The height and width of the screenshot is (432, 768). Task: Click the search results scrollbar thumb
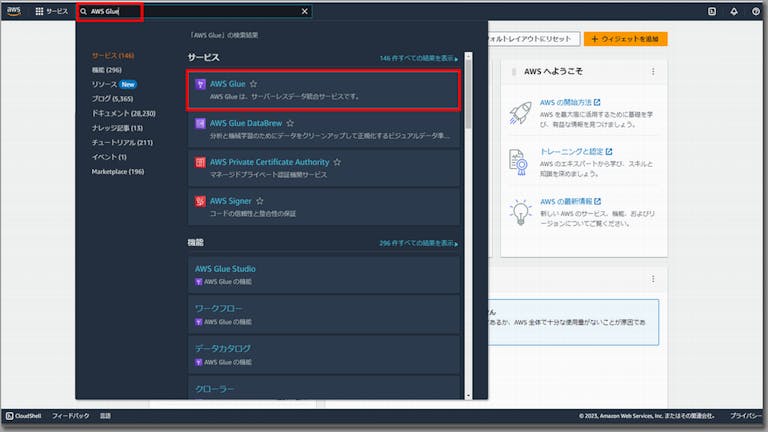(468, 94)
